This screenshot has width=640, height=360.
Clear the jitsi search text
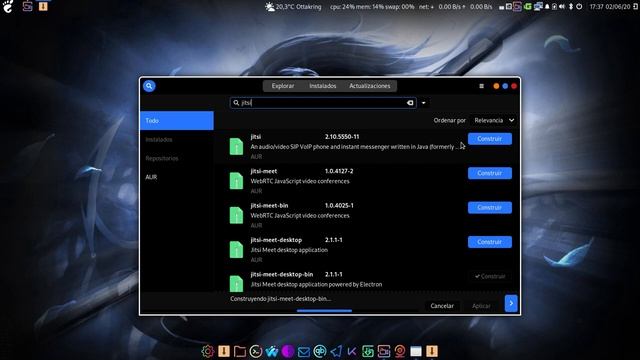[410, 103]
